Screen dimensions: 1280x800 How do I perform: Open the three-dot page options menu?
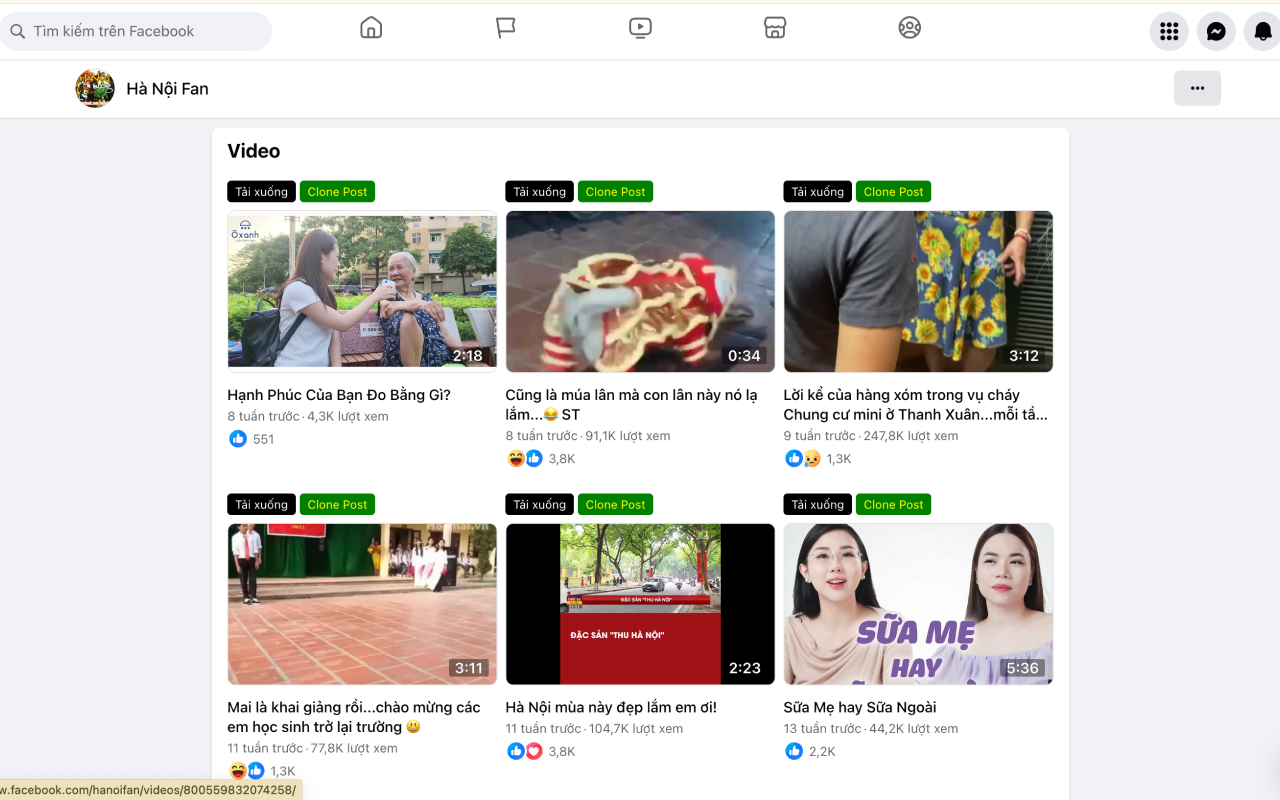[x=1197, y=88]
